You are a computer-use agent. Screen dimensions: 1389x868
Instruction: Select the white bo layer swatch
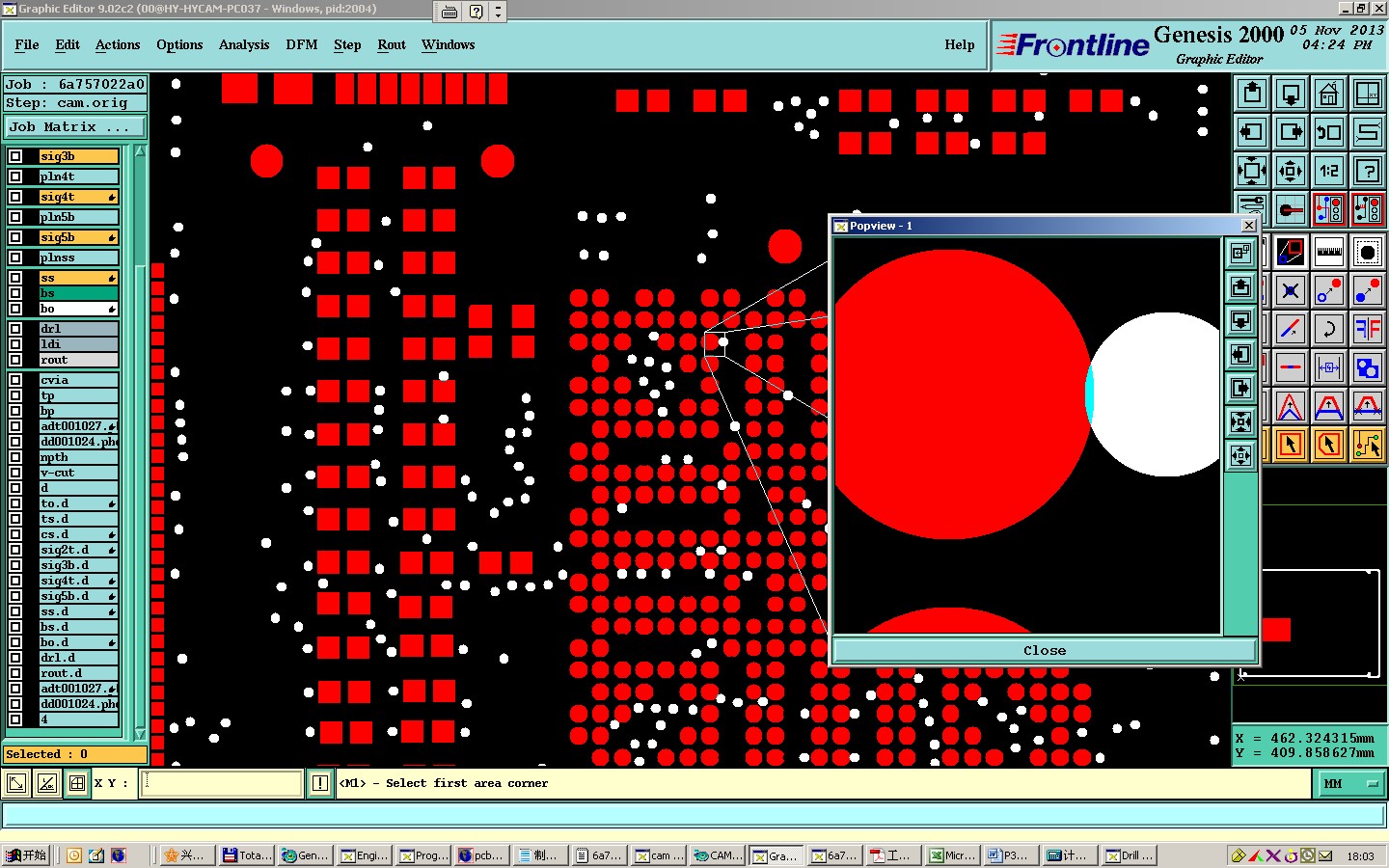(78, 309)
